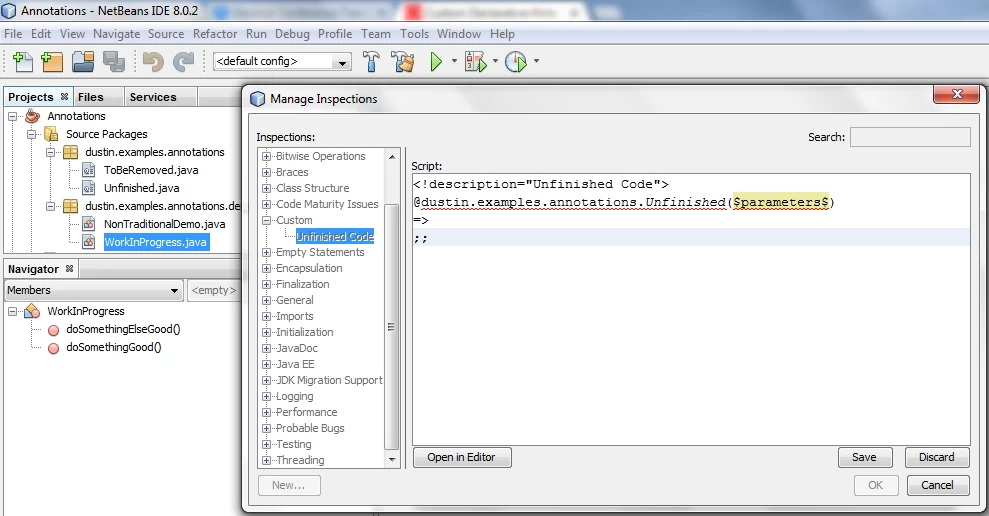Click the inspections list scroll up arrow
Screen dimensions: 989x516
[392, 156]
